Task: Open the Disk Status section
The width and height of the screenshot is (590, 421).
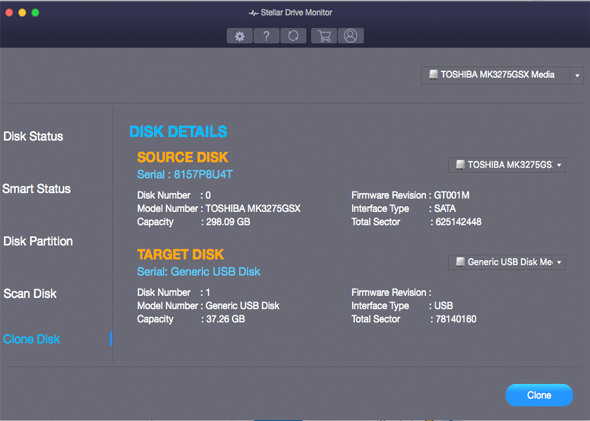Action: tap(33, 136)
